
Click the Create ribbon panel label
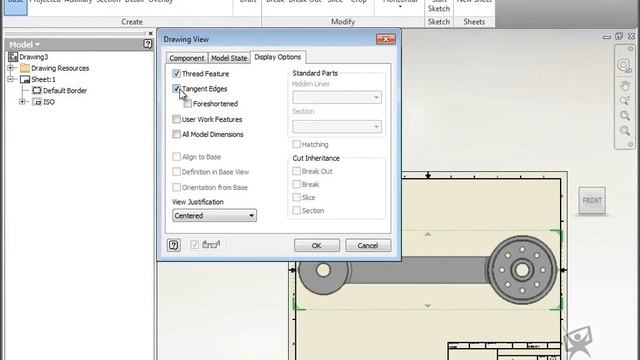[x=132, y=22]
